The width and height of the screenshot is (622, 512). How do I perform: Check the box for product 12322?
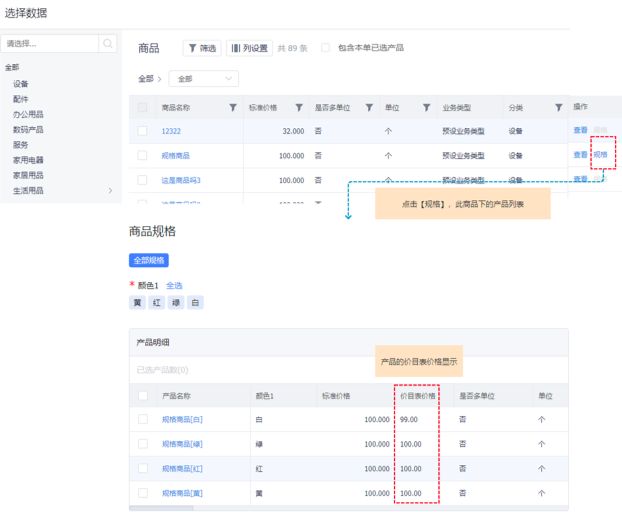[143, 131]
